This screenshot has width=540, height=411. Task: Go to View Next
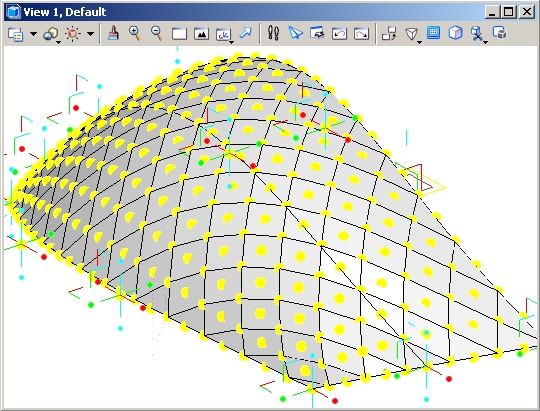[x=361, y=34]
